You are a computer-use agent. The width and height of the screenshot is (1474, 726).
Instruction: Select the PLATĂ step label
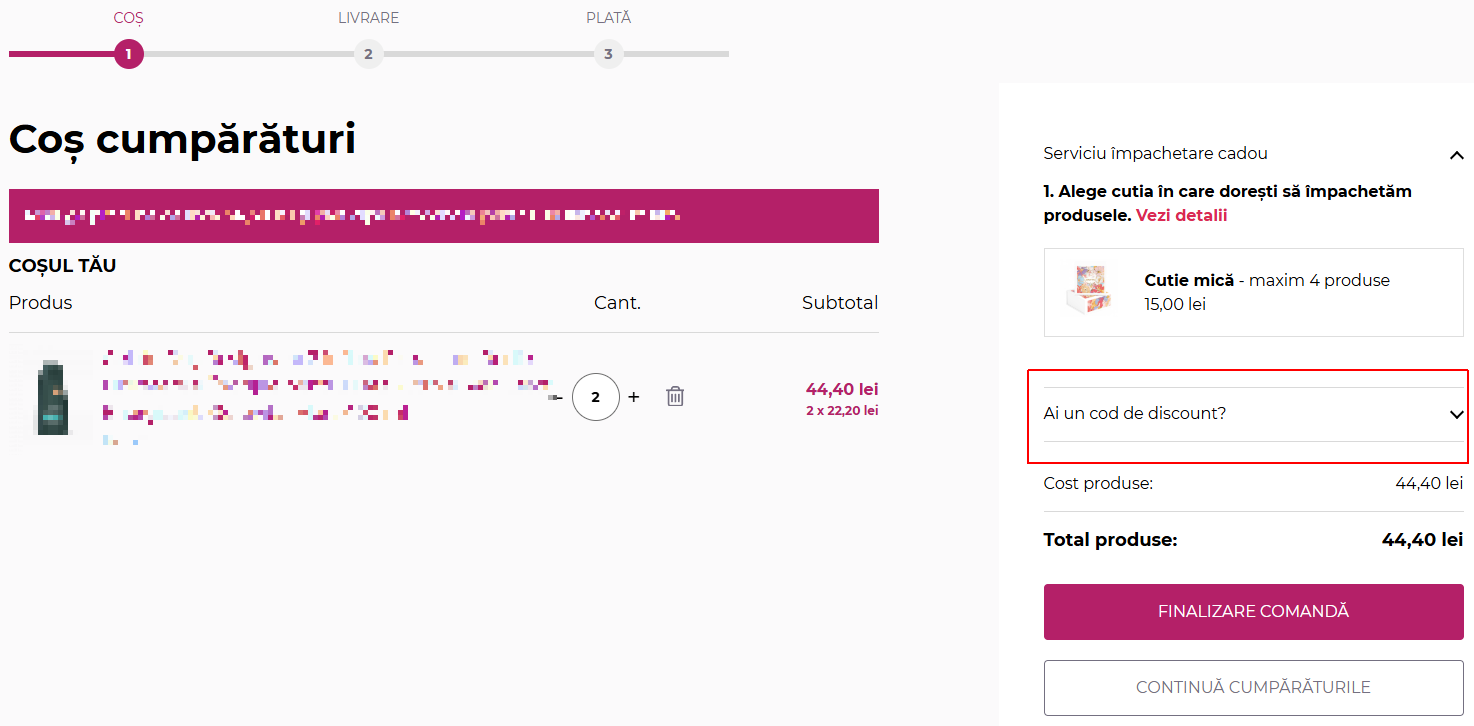pos(608,18)
